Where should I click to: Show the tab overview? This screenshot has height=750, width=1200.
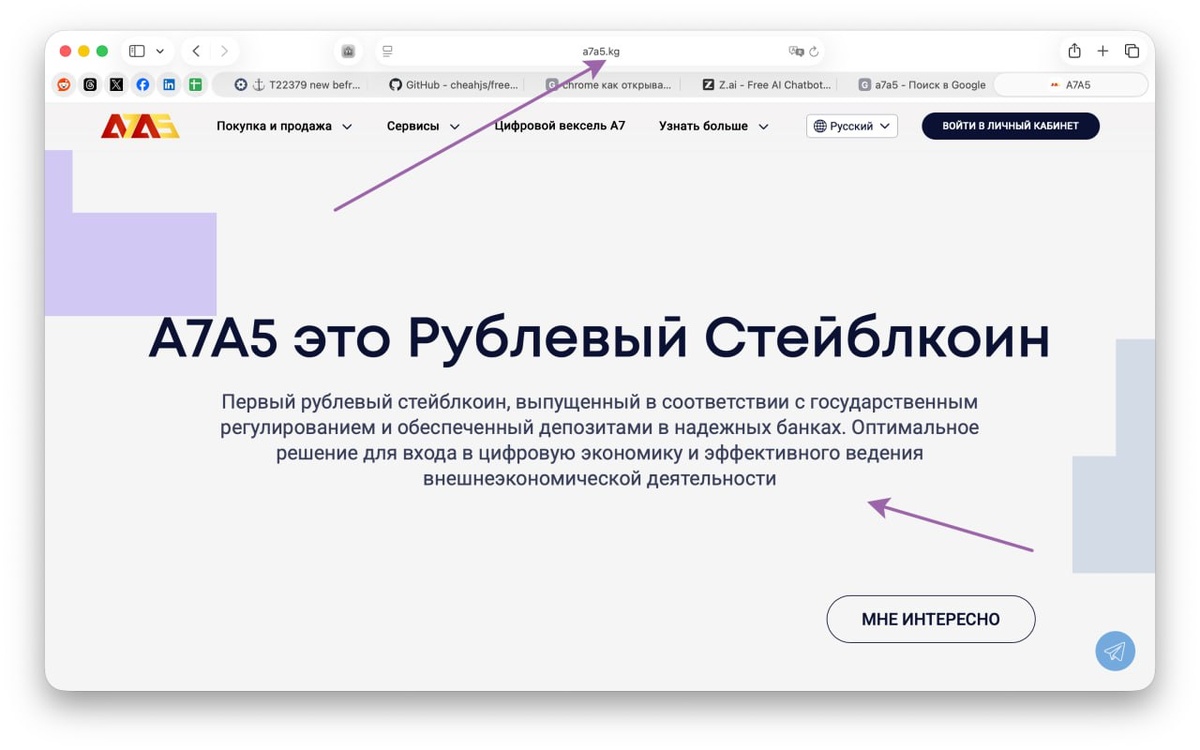(x=1132, y=51)
